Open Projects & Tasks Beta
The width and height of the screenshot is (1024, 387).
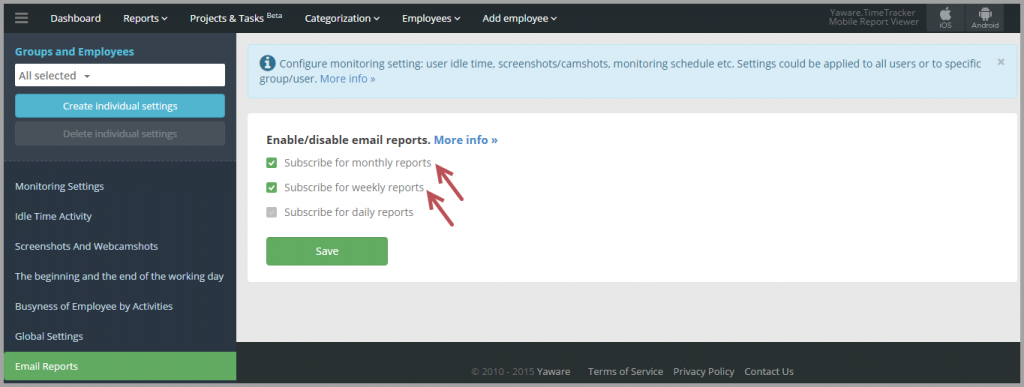tap(236, 18)
